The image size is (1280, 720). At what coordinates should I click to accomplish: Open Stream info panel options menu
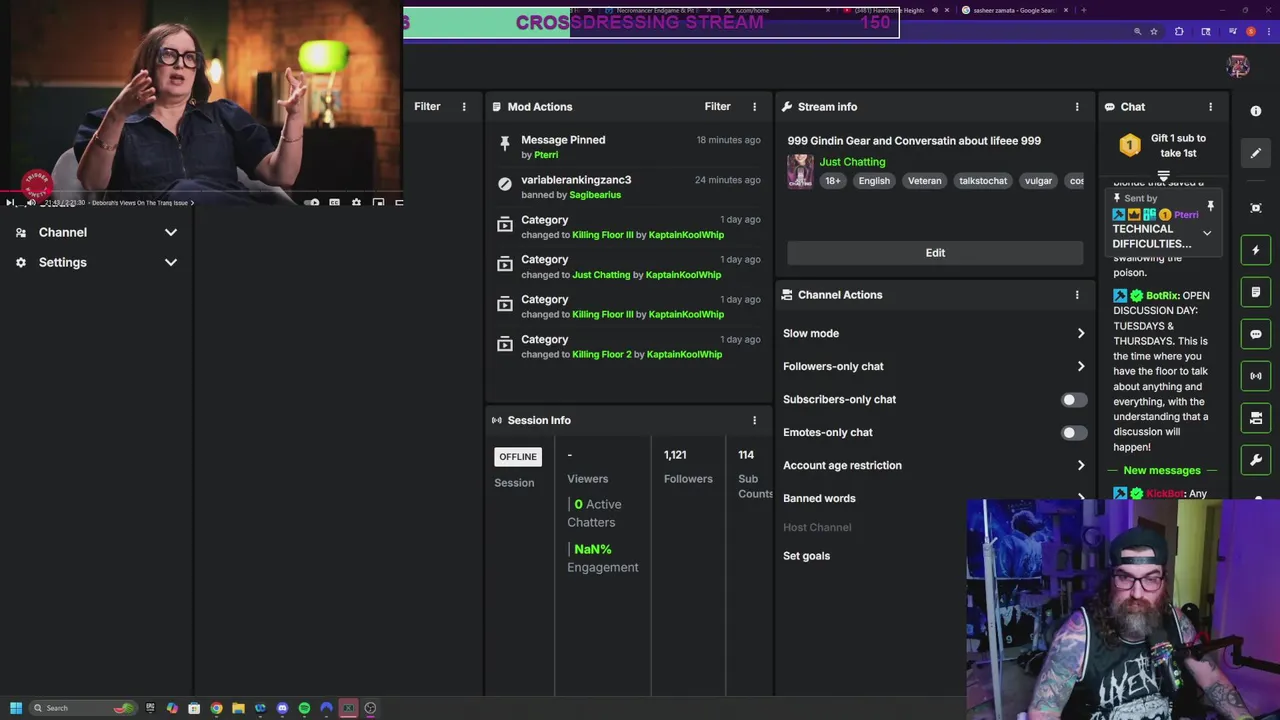pyautogui.click(x=1077, y=107)
